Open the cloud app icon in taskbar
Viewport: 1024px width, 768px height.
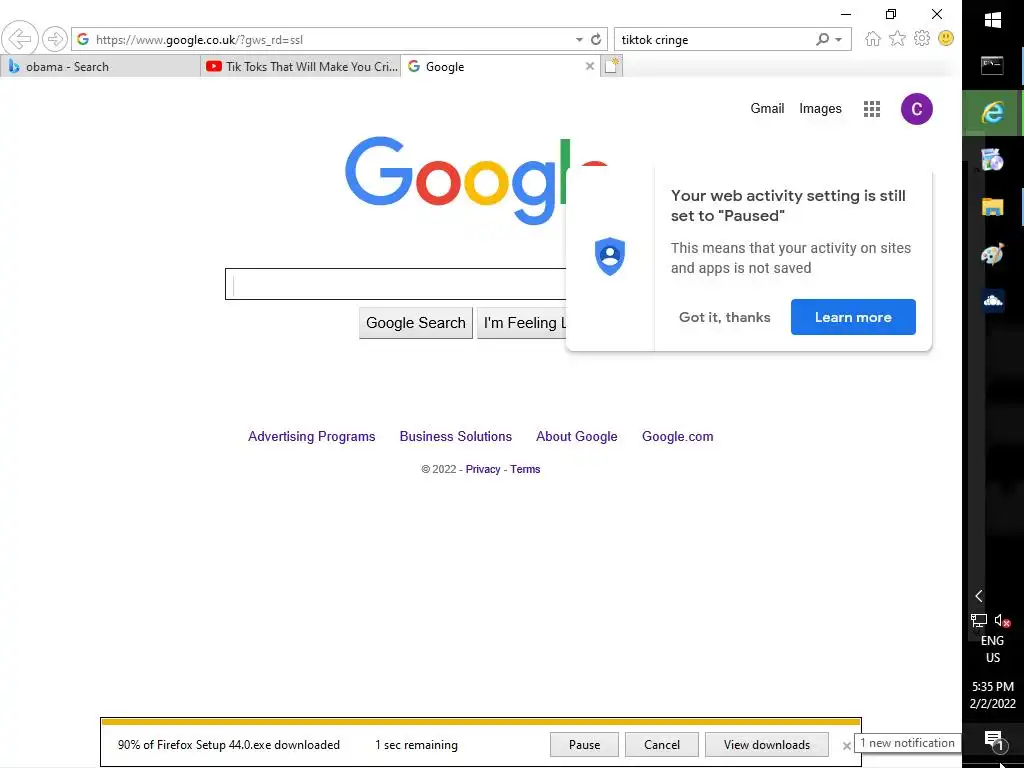pyautogui.click(x=993, y=301)
